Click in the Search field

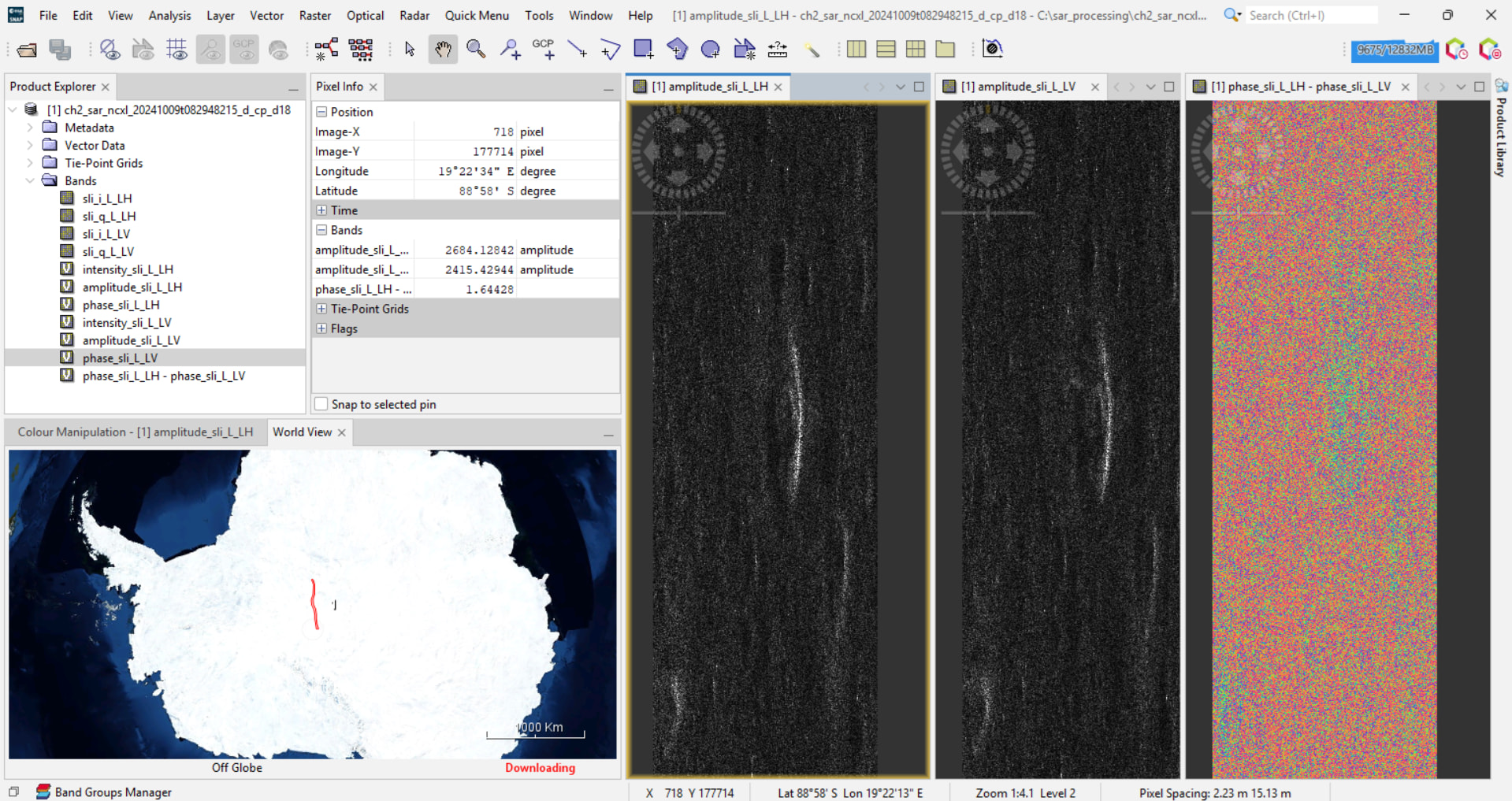tap(1311, 15)
